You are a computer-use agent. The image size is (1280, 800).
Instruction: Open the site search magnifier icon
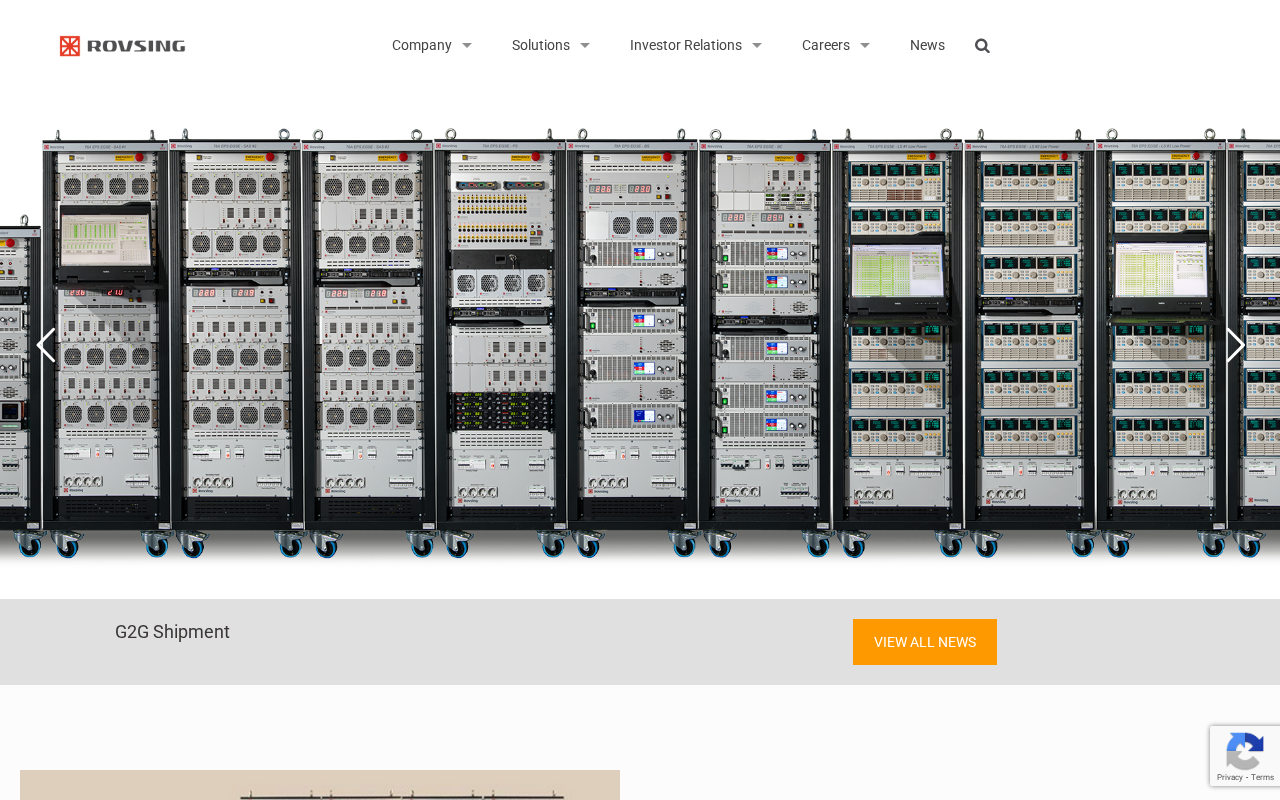point(982,46)
